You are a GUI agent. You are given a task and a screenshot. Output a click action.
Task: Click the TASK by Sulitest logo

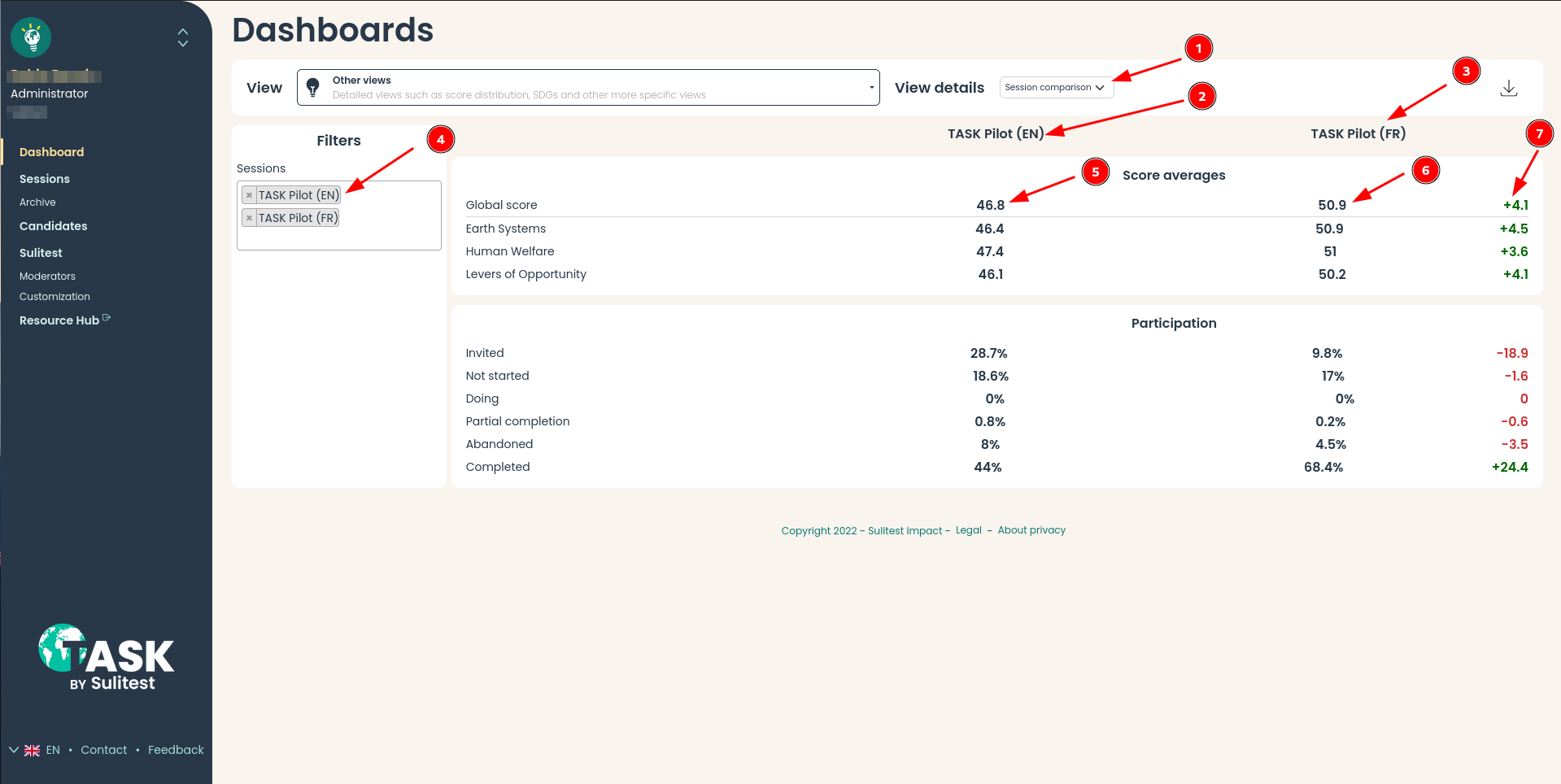pyautogui.click(x=107, y=658)
